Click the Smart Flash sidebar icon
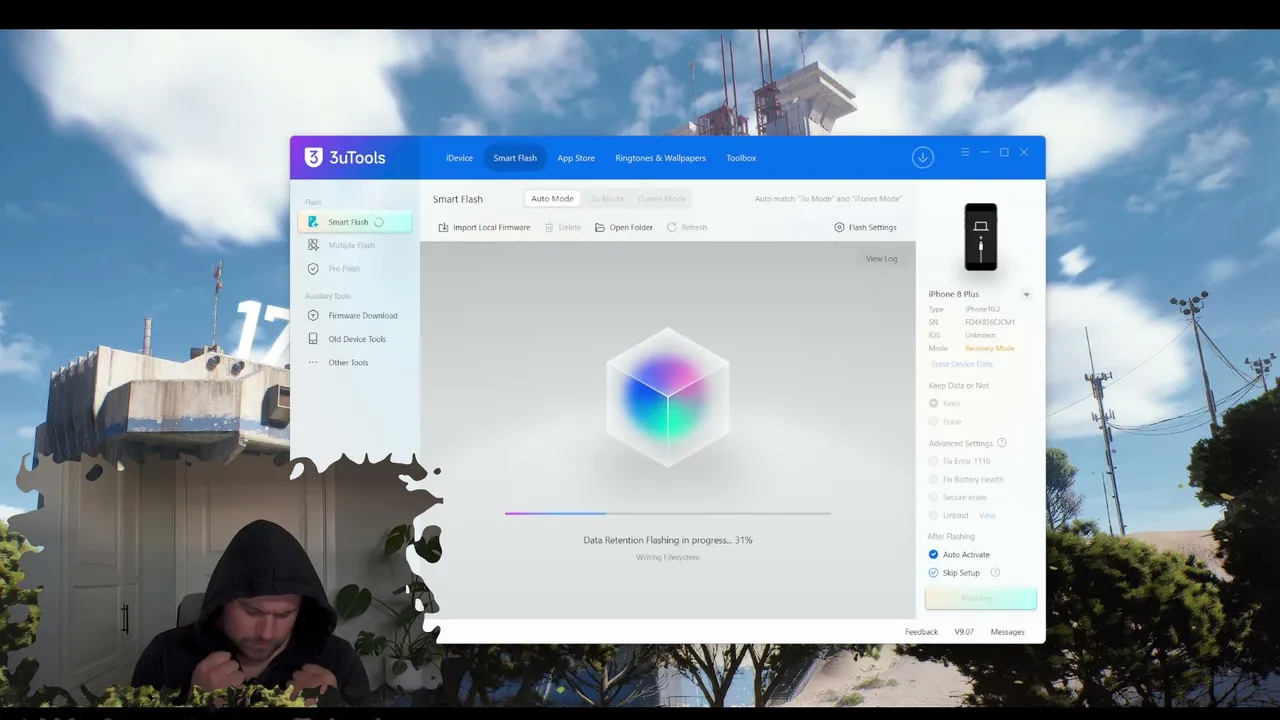This screenshot has height=720, width=1280. tap(314, 222)
